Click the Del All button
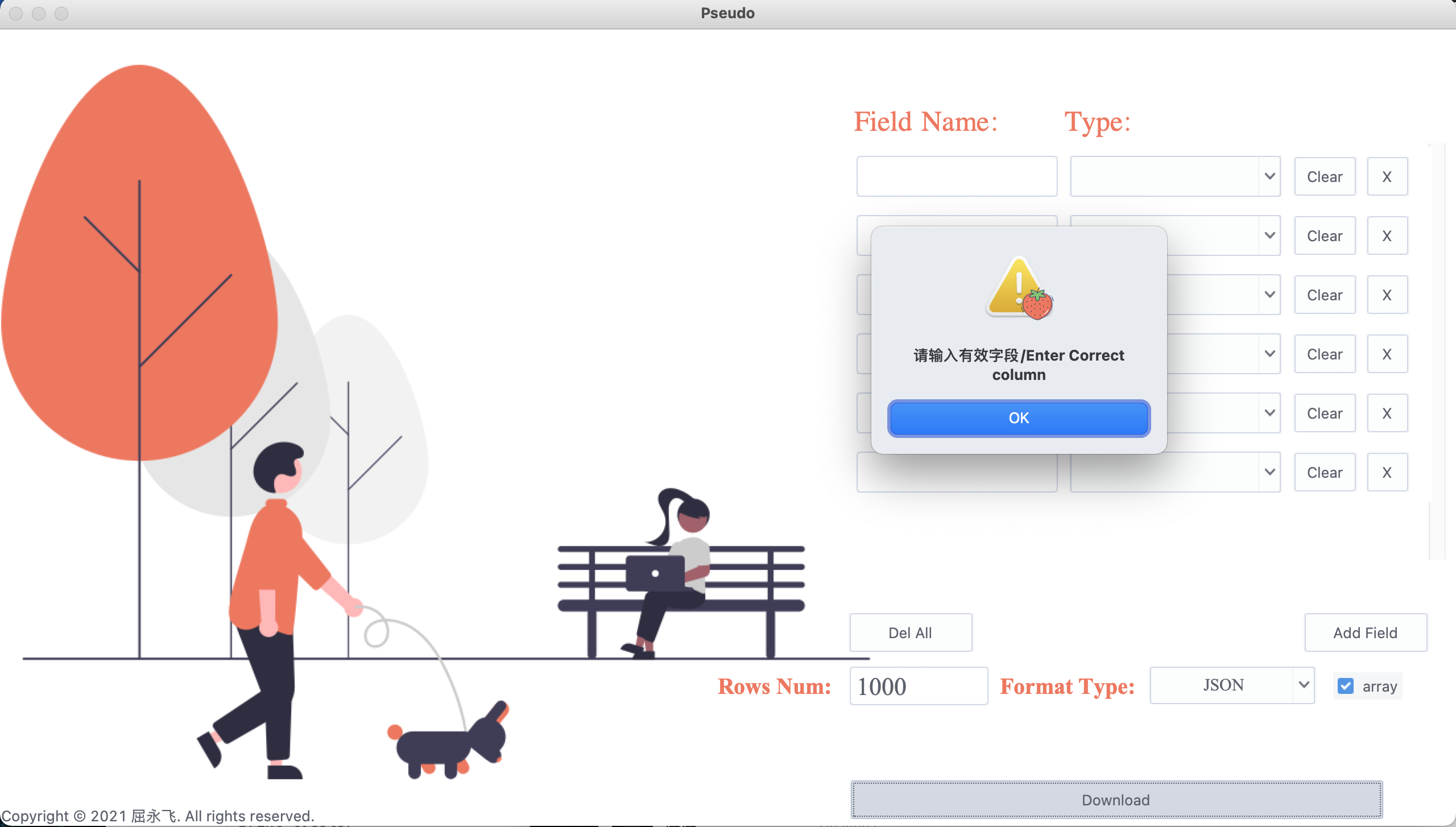 pos(910,632)
